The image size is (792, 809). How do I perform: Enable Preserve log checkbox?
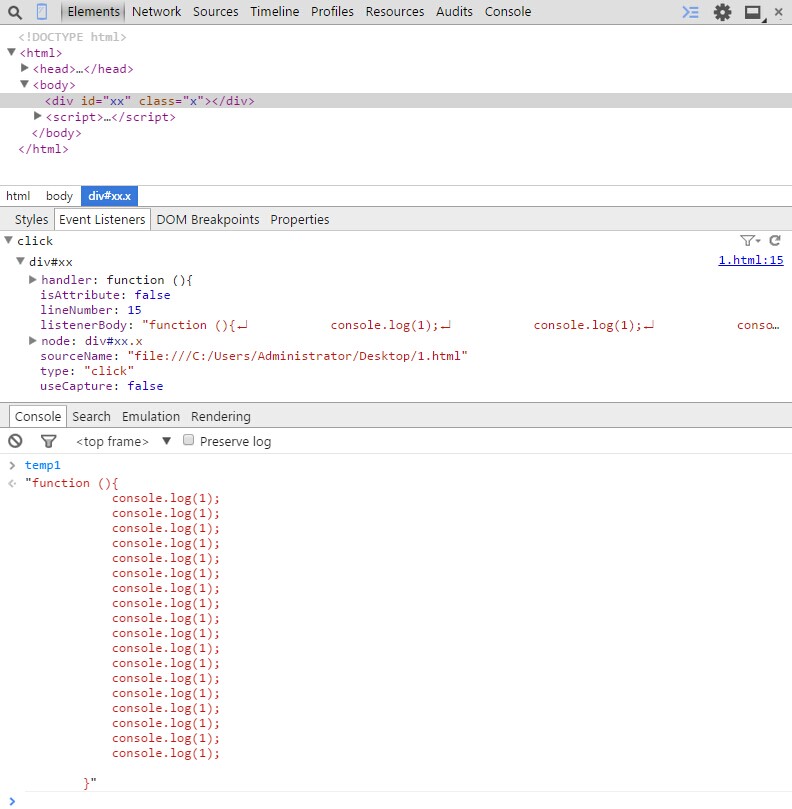point(188,440)
